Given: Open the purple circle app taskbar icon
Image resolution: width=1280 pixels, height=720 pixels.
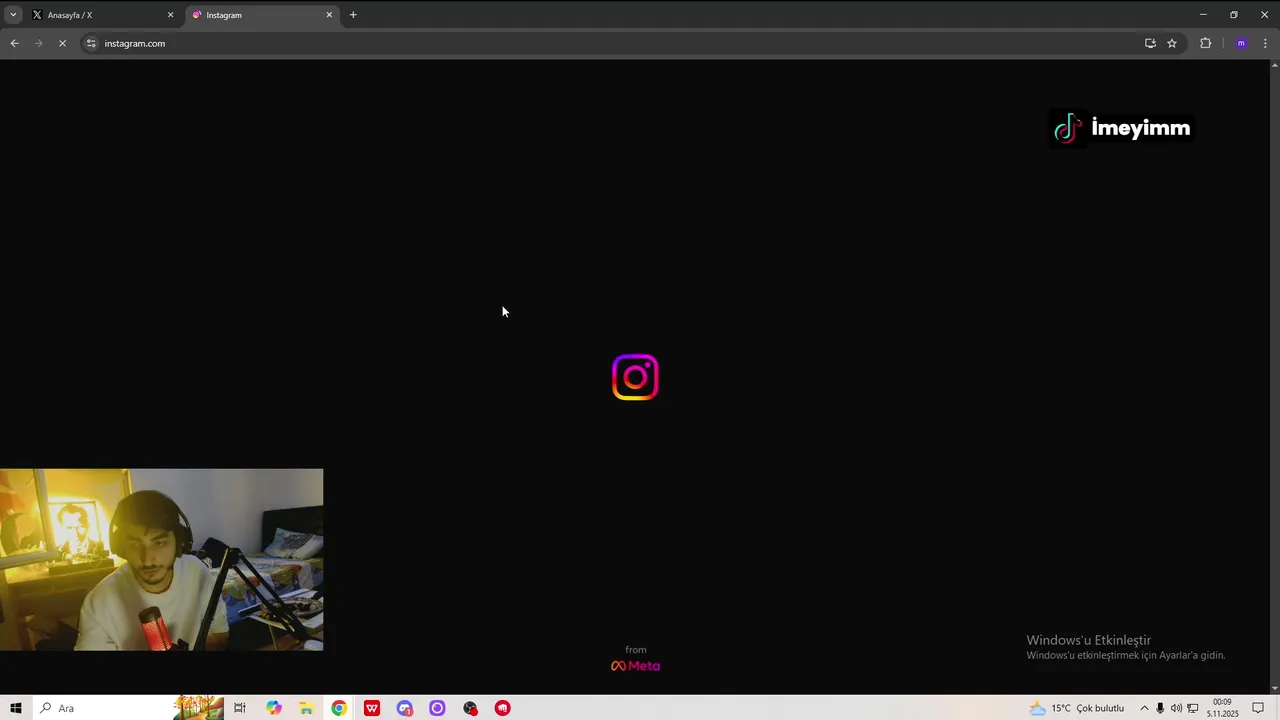Looking at the screenshot, I should [437, 708].
